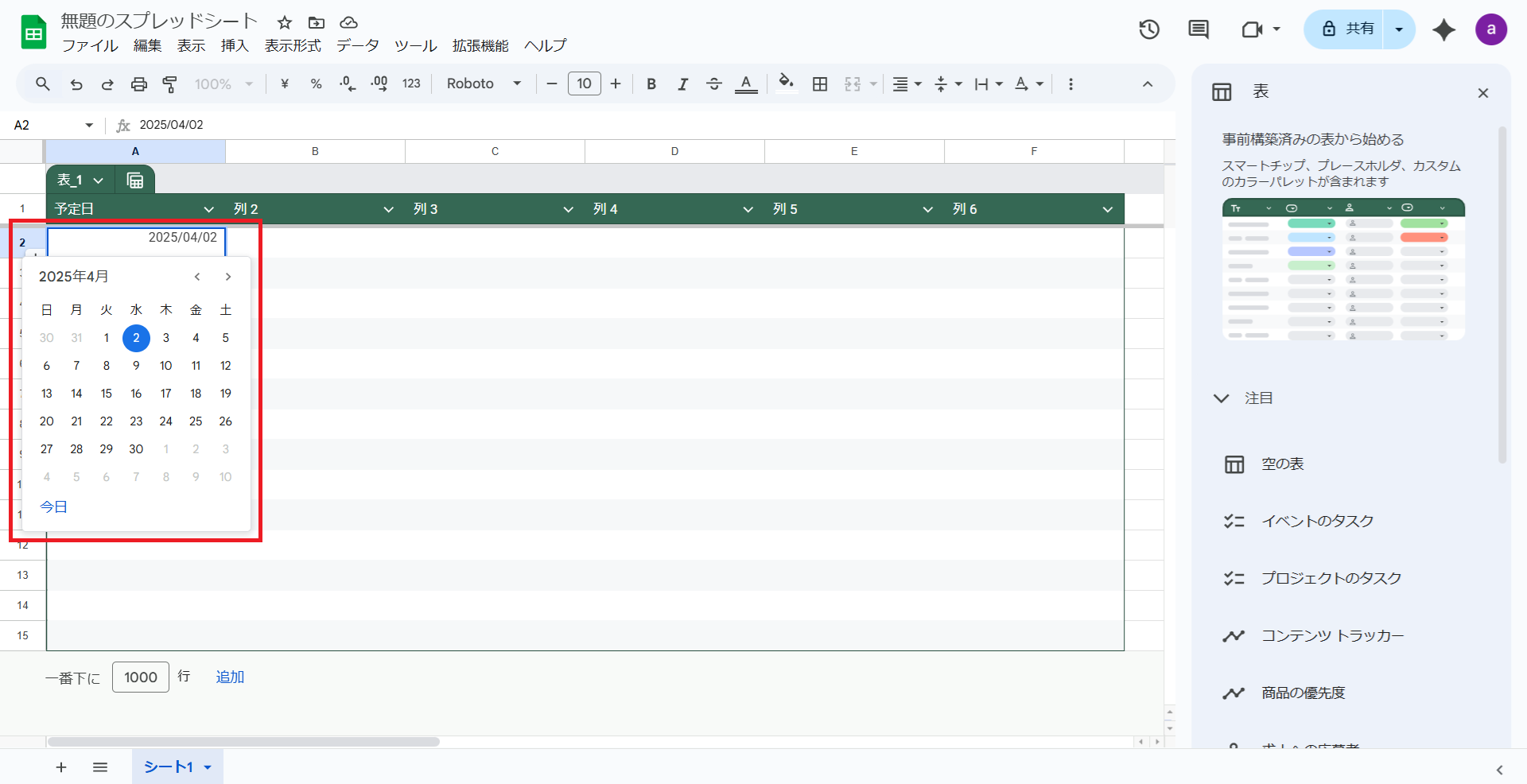Open the table view icon beside 表_1
Image resolution: width=1527 pixels, height=784 pixels.
(x=135, y=180)
